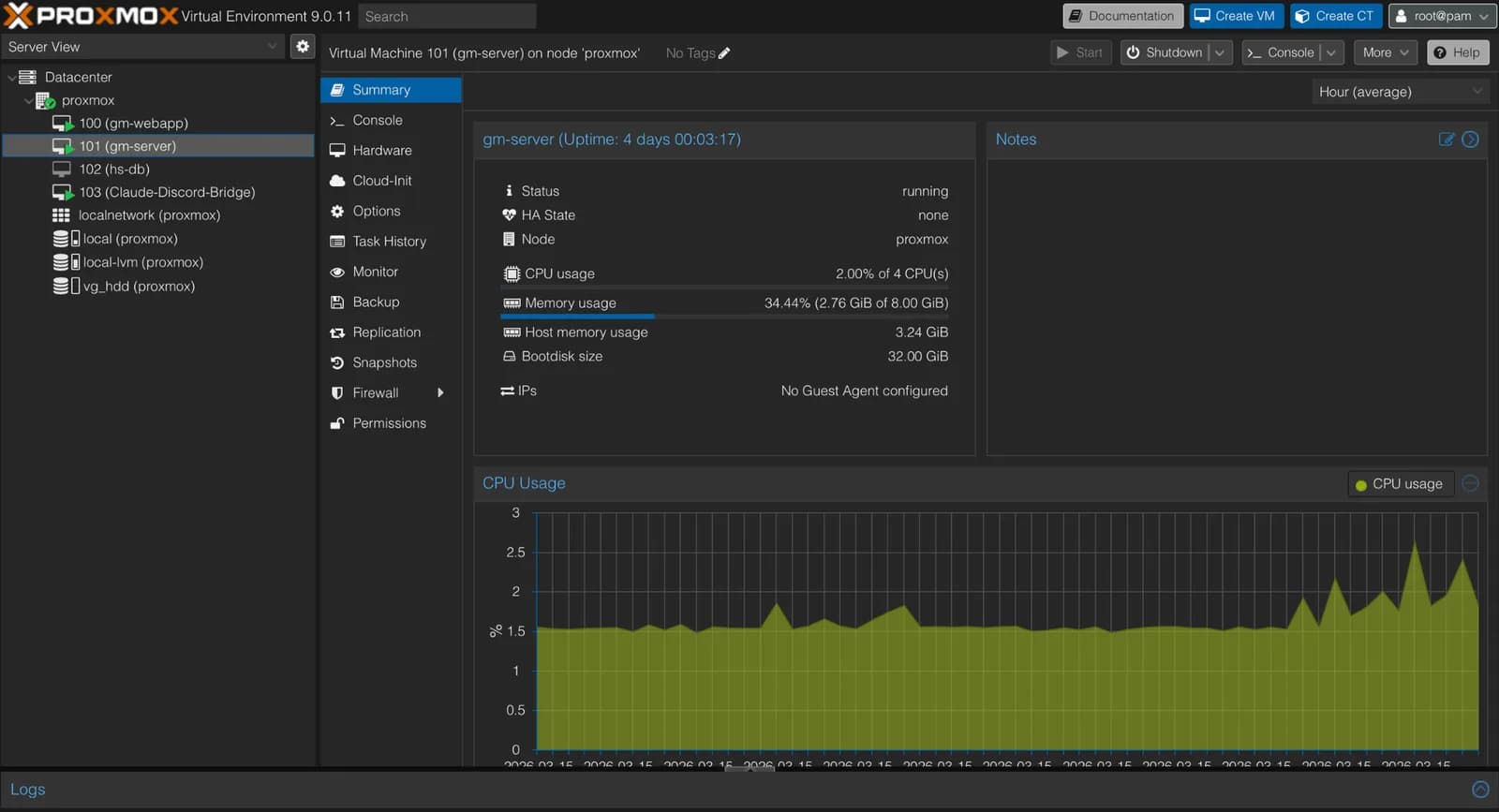This screenshot has width=1499, height=812.
Task: Open the More actions dropdown
Action: pyautogui.click(x=1385, y=53)
